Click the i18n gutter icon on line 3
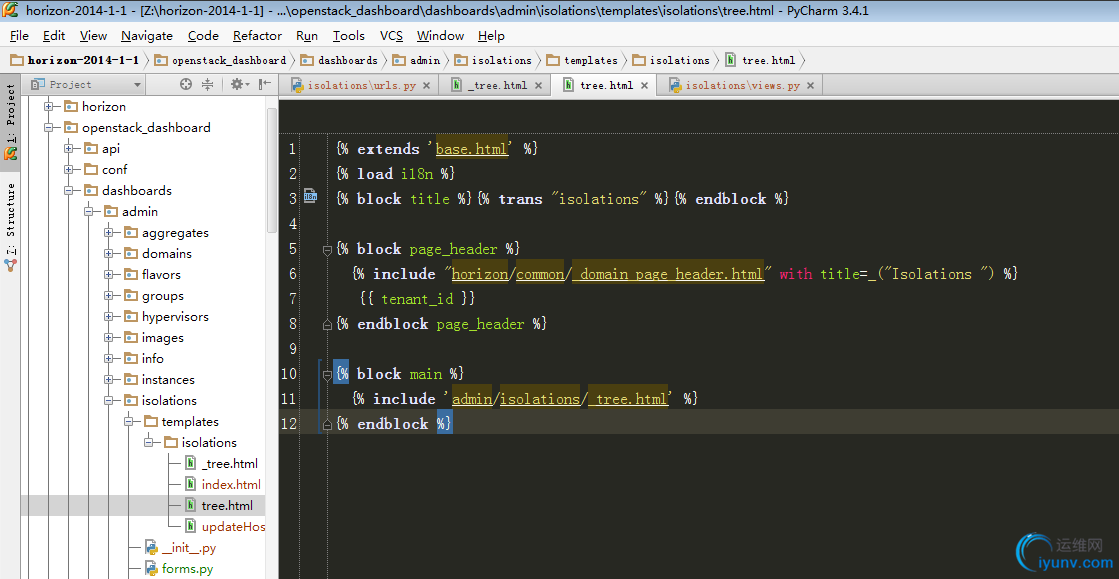This screenshot has height=579, width=1119. pyautogui.click(x=310, y=198)
